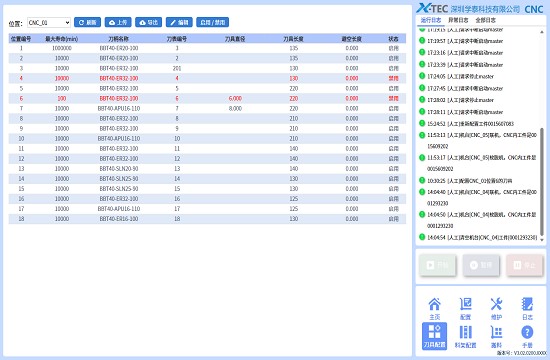This screenshot has width=550, height=360.
Task: Click the 最大寿命(min) column header
Action: coord(62,39)
